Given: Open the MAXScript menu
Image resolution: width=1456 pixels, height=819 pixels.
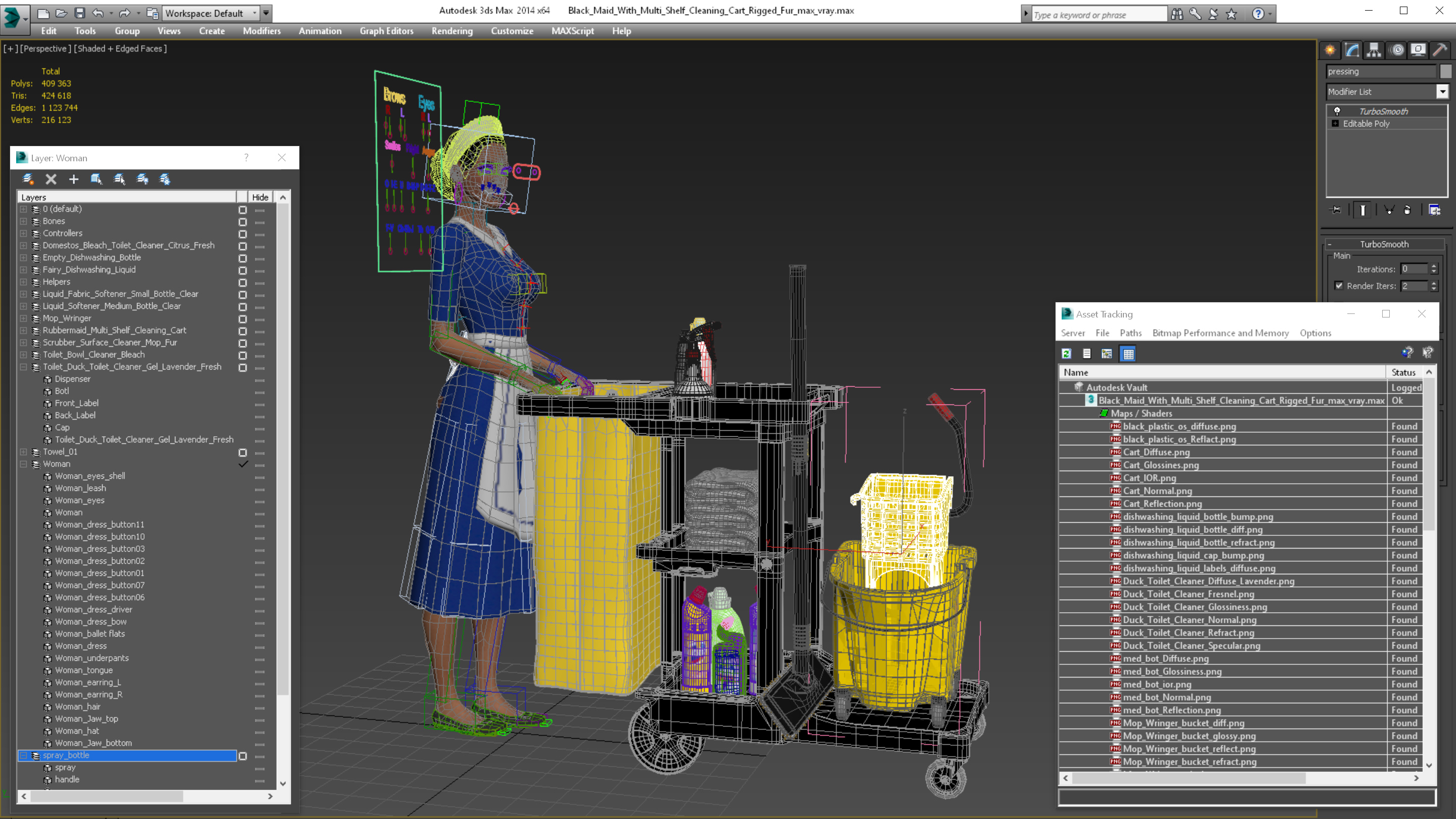Looking at the screenshot, I should (x=573, y=31).
